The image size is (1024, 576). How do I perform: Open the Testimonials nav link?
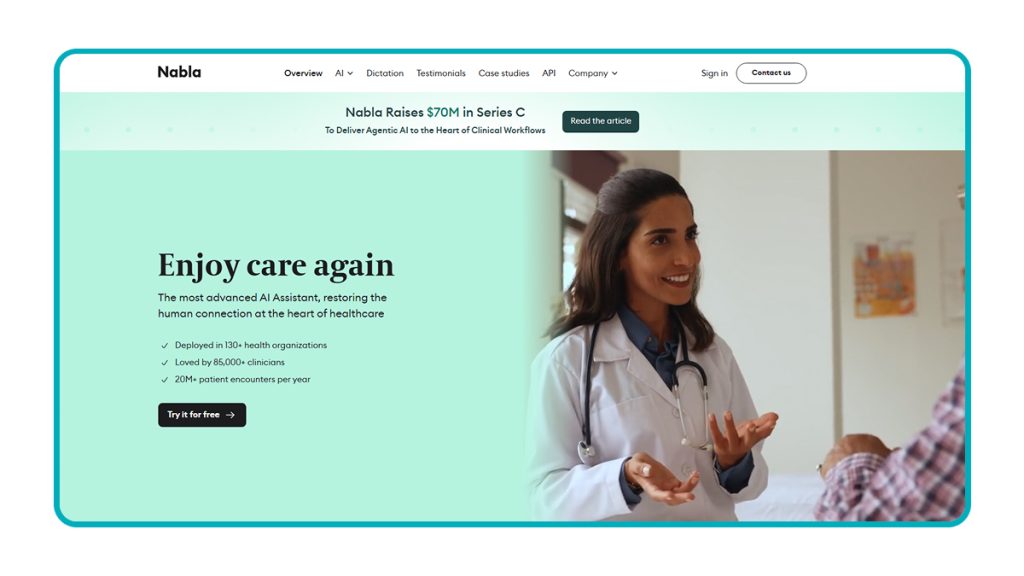tap(441, 73)
